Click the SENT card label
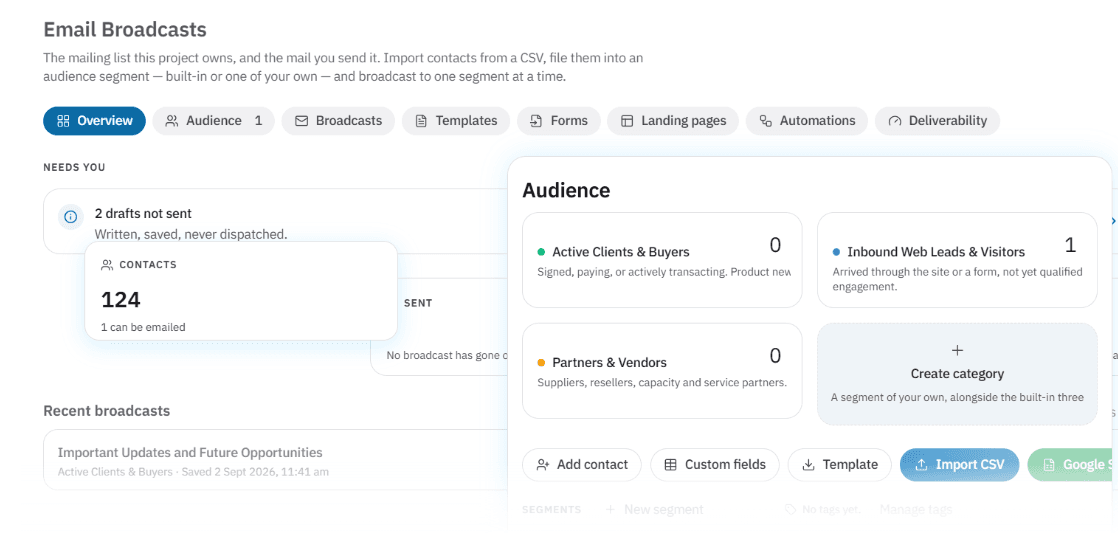This screenshot has height=533, width=1118. [x=418, y=303]
